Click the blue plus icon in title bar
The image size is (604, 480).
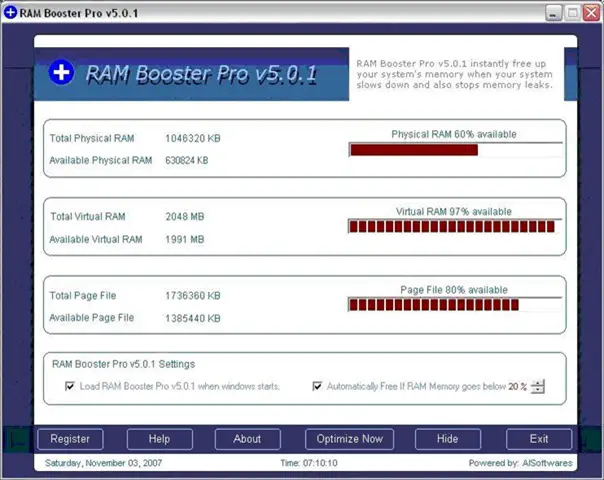pos(10,12)
